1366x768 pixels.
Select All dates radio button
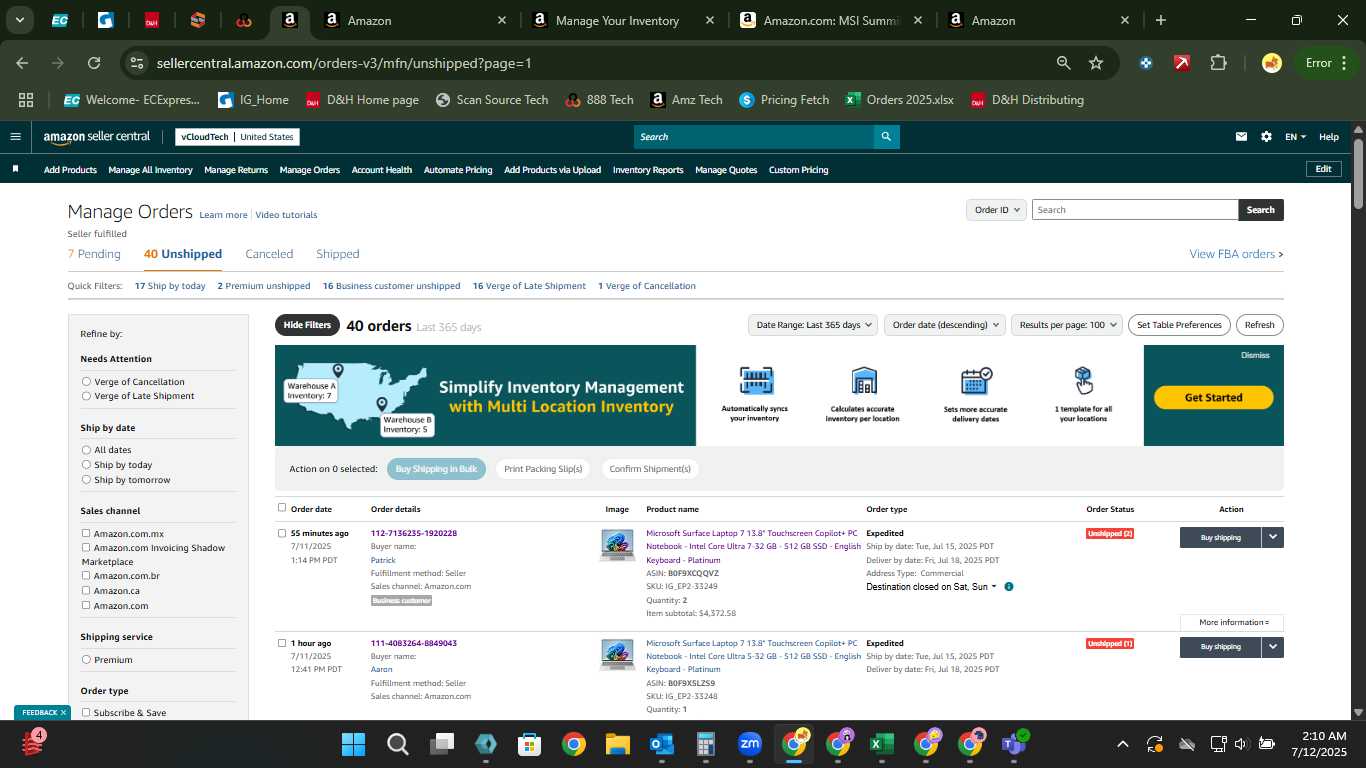[87, 450]
